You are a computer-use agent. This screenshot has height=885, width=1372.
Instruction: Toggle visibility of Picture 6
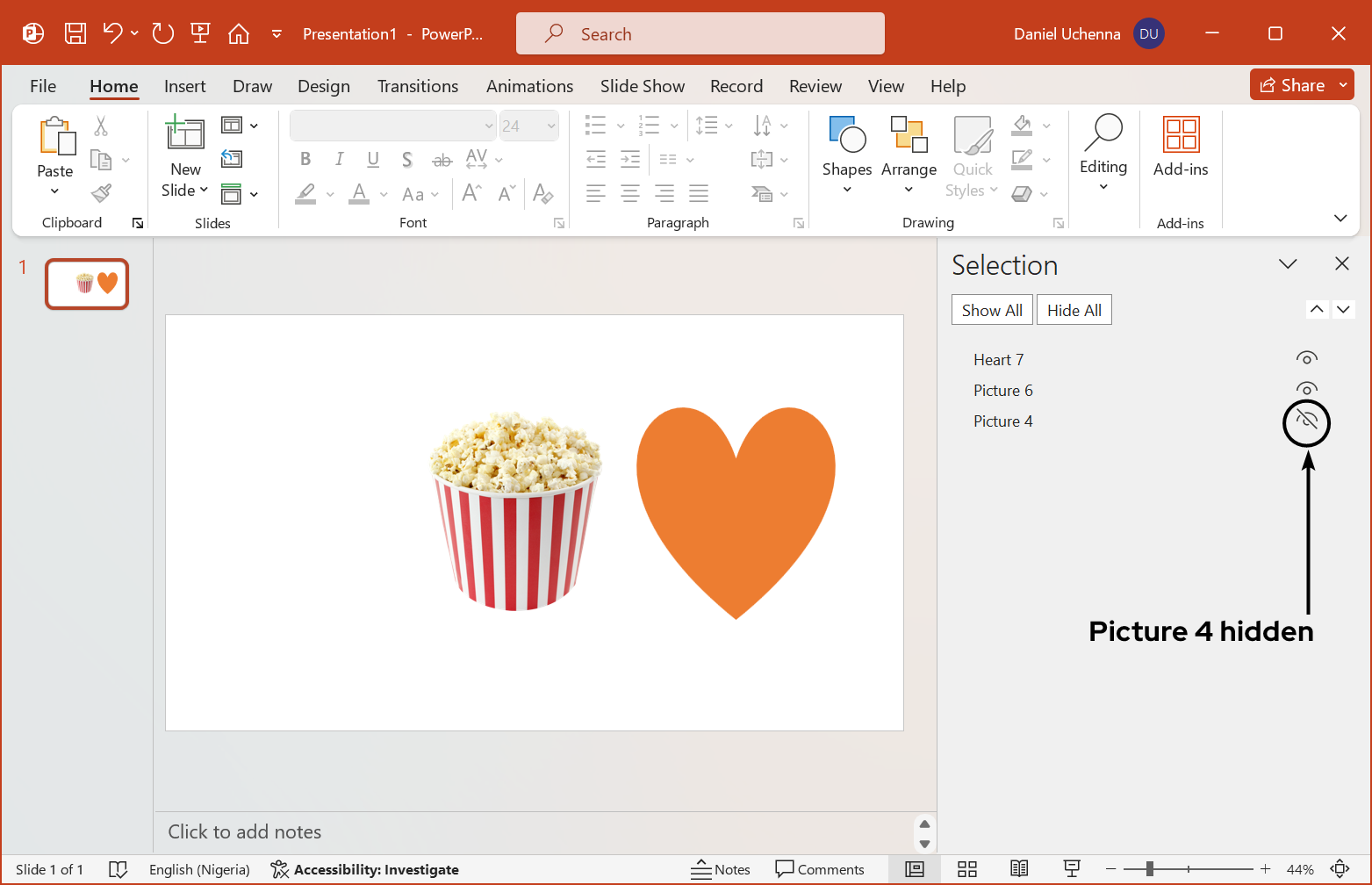[x=1306, y=389]
